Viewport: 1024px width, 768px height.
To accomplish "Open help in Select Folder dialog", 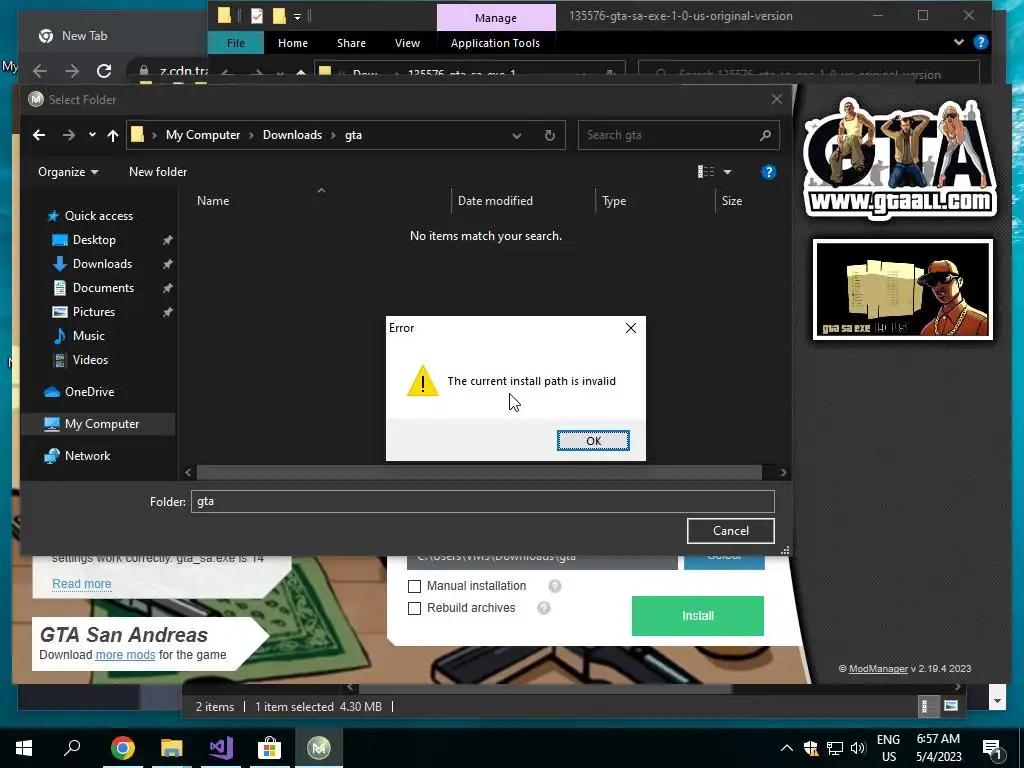I will pyautogui.click(x=769, y=172).
